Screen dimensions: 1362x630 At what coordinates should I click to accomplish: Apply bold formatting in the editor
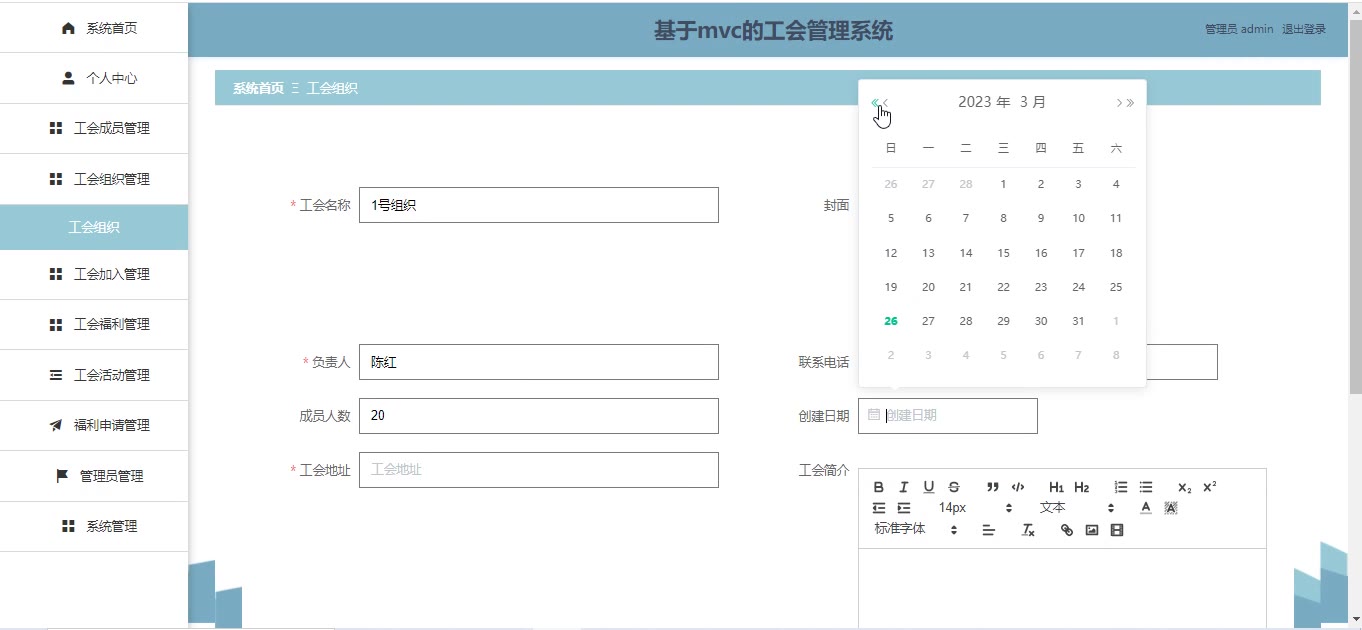879,487
